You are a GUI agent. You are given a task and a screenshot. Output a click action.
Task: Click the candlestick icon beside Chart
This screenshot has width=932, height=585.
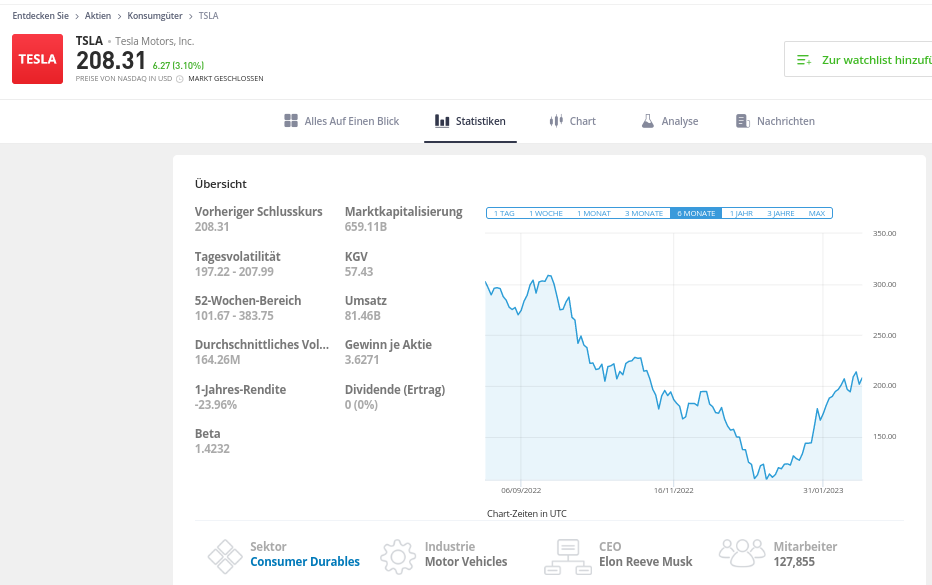(556, 121)
